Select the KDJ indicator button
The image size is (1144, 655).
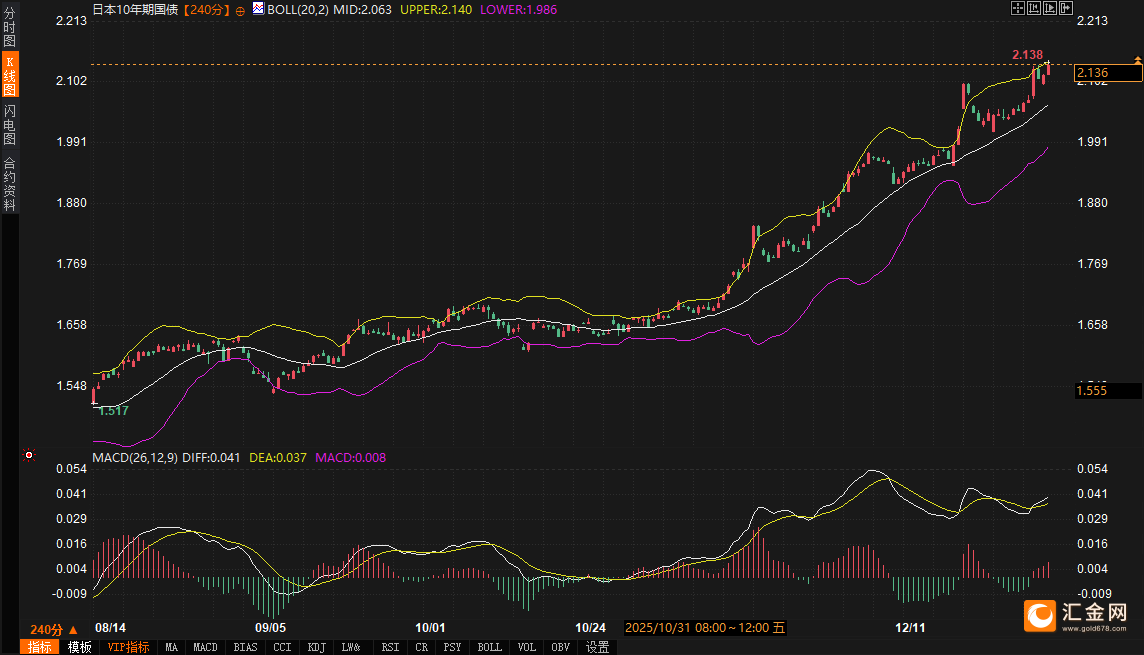click(x=316, y=647)
